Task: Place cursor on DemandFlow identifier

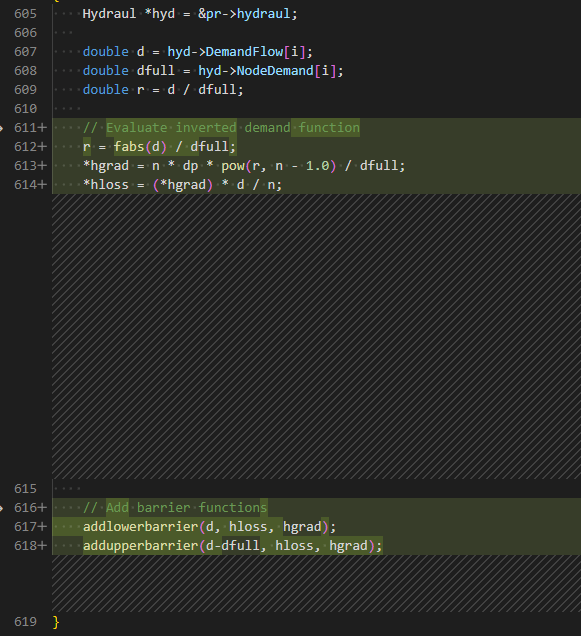Action: coord(244,52)
